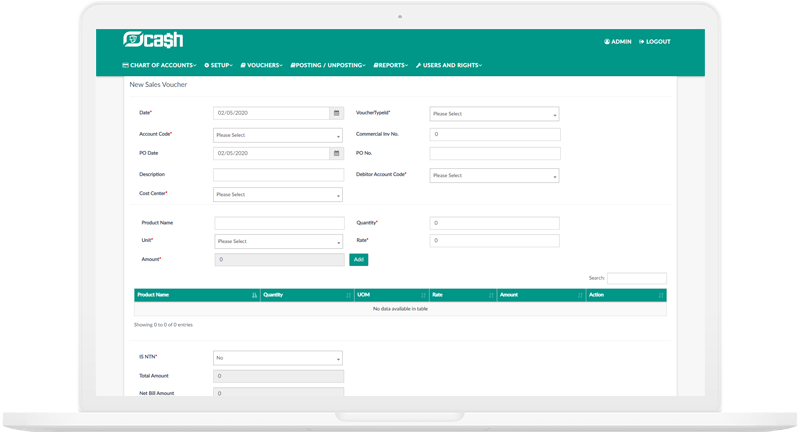Viewport: 800px width, 432px height.
Task: Focus the Product Name input field
Action: tap(280, 223)
